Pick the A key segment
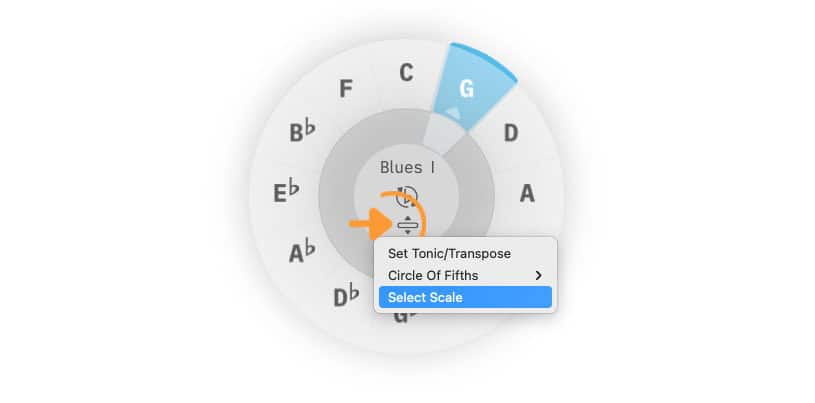Screen dimensions: 815x403 (x=527, y=193)
